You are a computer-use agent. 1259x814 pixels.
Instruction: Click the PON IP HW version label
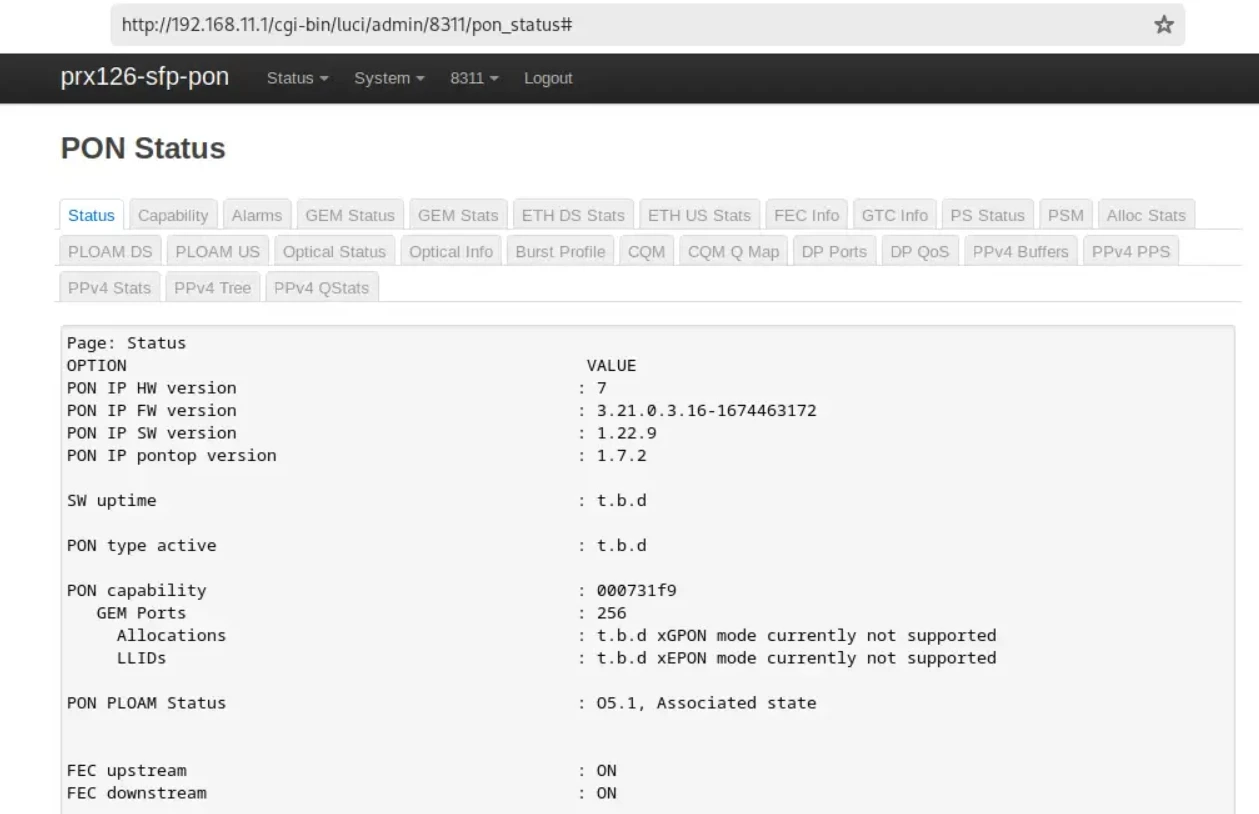(152, 388)
